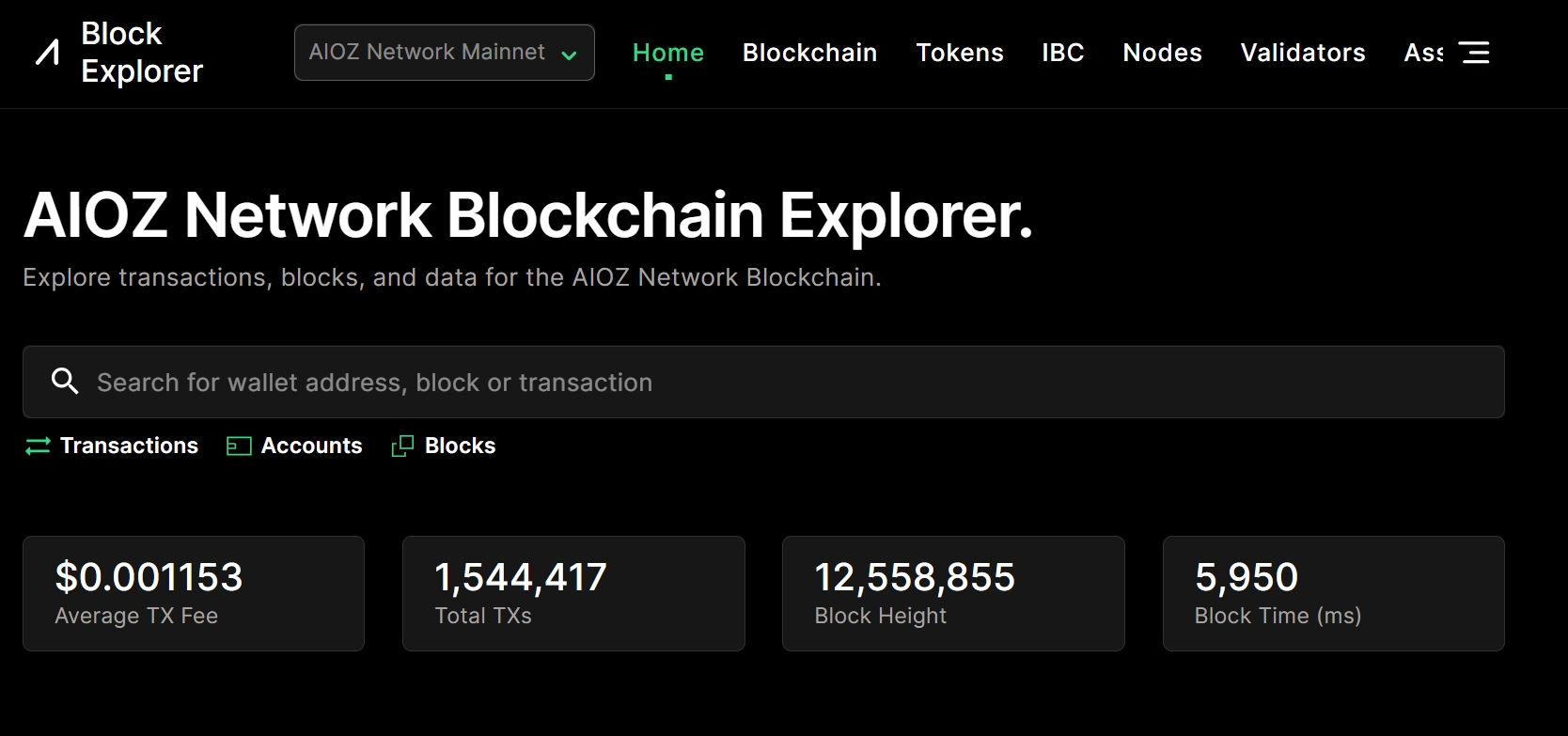1568x736 pixels.
Task: Click the network selector chevron arrow
Action: pos(569,55)
